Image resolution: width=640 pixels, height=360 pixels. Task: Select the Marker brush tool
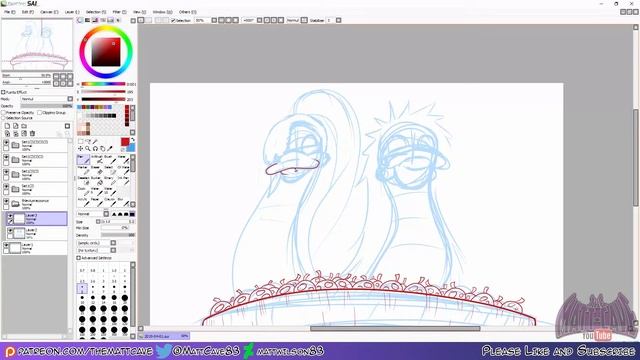(x=83, y=170)
